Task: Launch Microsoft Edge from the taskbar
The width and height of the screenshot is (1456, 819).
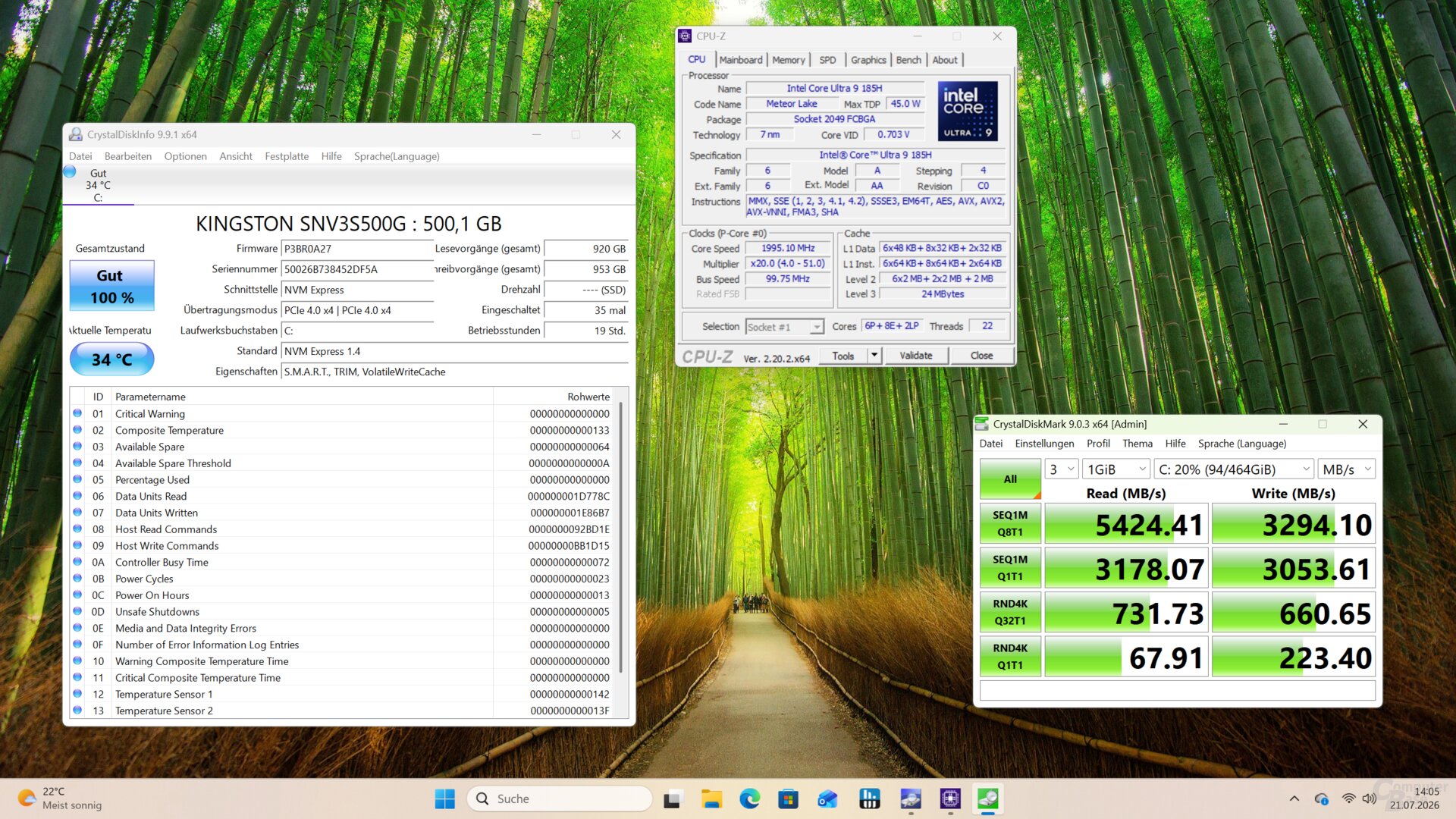Action: coord(749,799)
